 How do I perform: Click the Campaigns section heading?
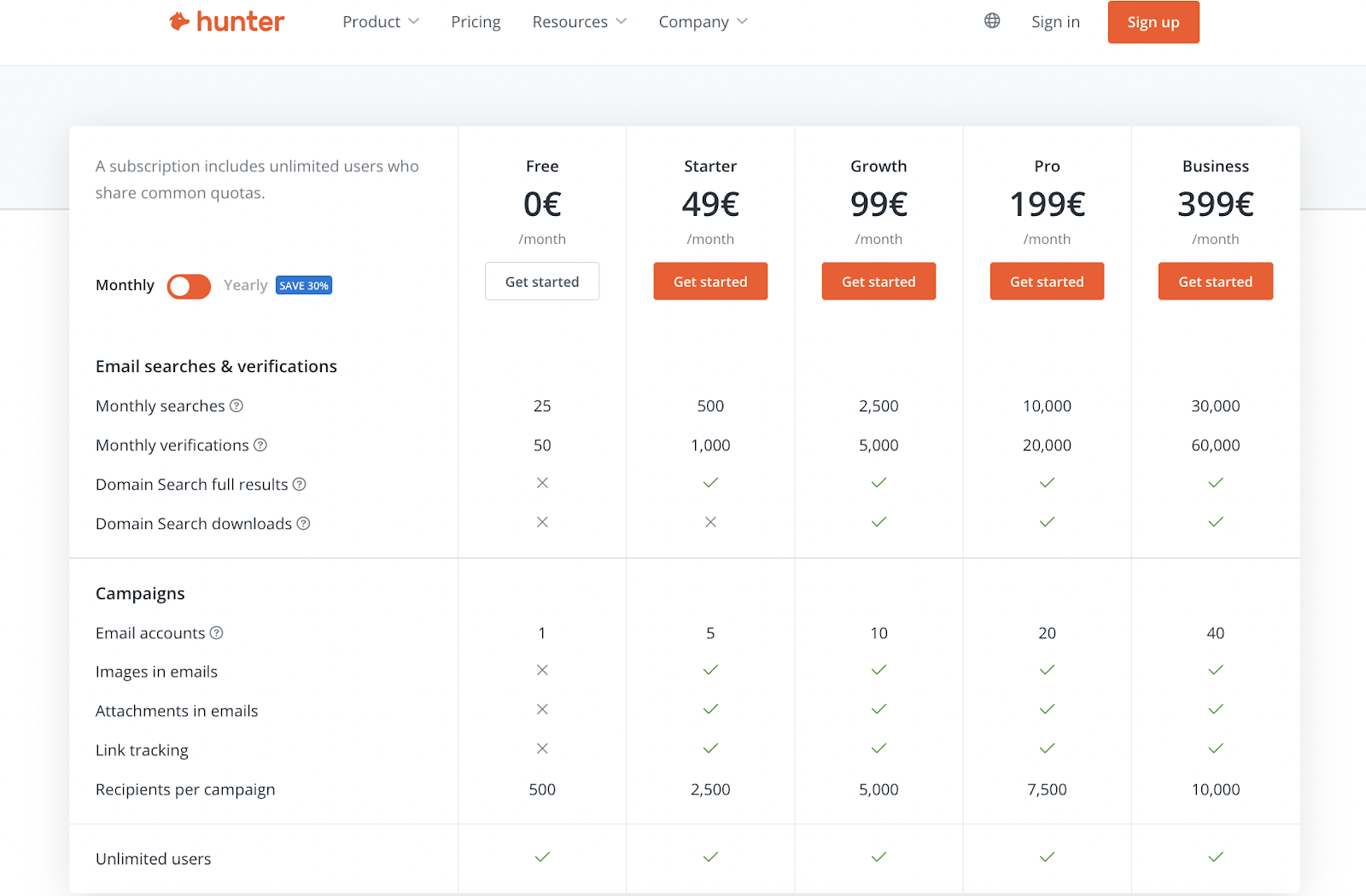(140, 594)
